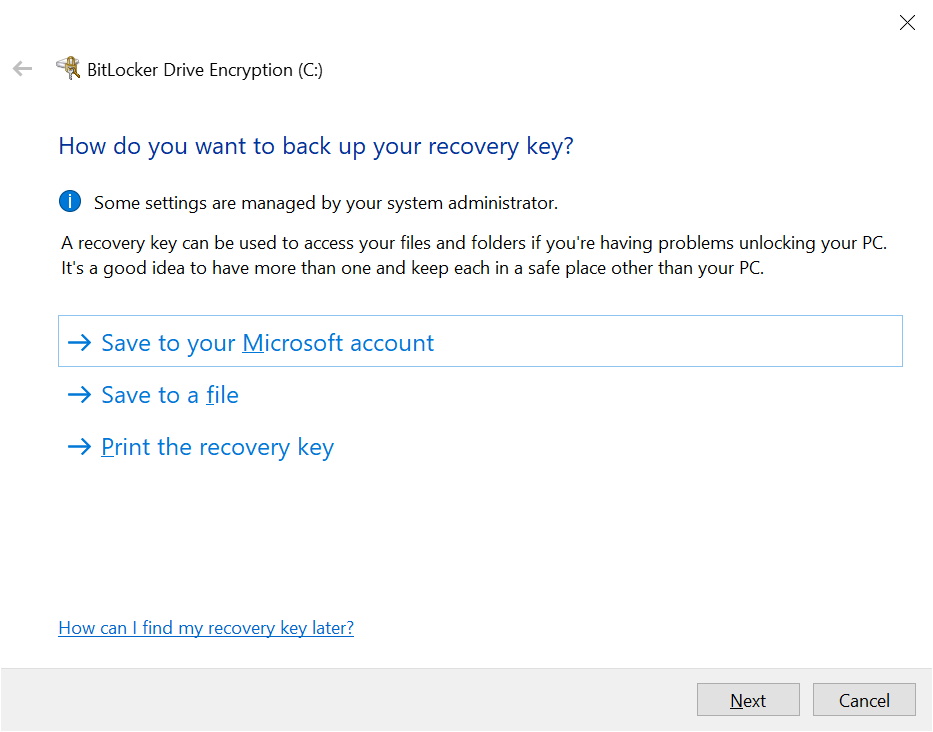933x732 pixels.
Task: Click the BitLocker Drive Encryption (C:) title
Action: (x=205, y=70)
